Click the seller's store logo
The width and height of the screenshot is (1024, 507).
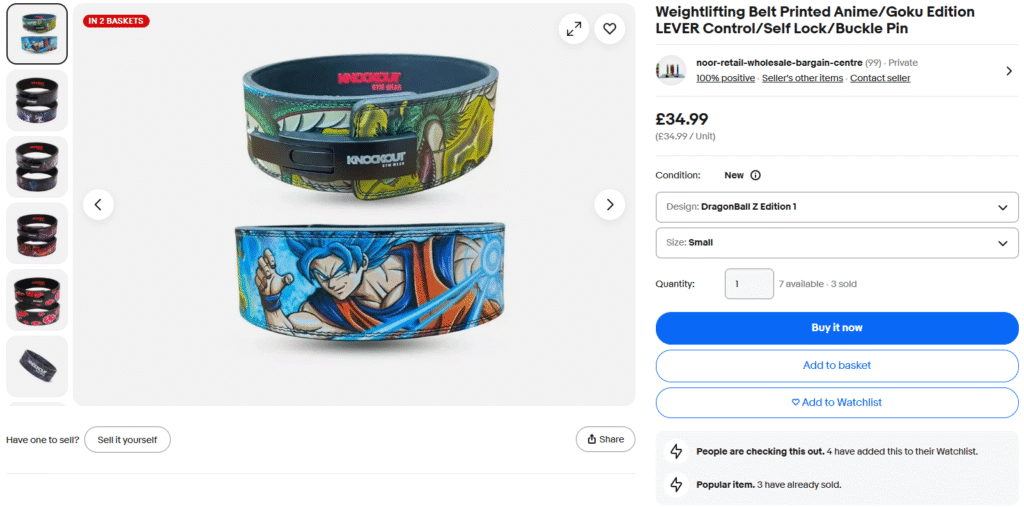(x=670, y=70)
